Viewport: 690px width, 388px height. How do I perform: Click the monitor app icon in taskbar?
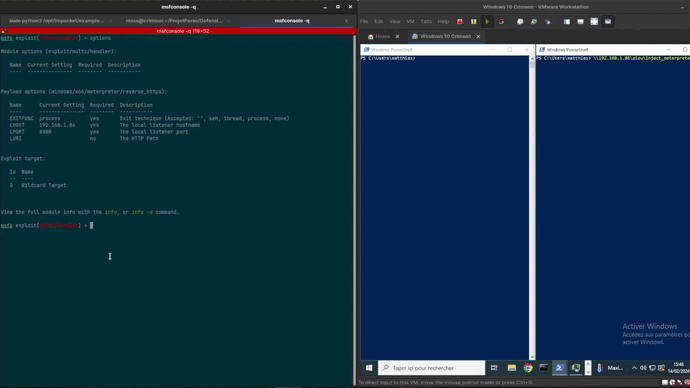tap(576, 368)
